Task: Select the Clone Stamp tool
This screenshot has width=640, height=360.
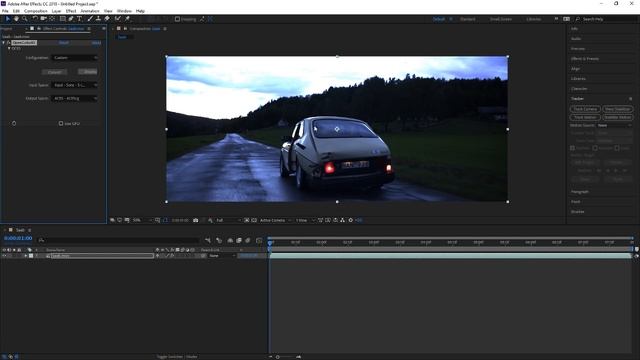Action: point(98,19)
